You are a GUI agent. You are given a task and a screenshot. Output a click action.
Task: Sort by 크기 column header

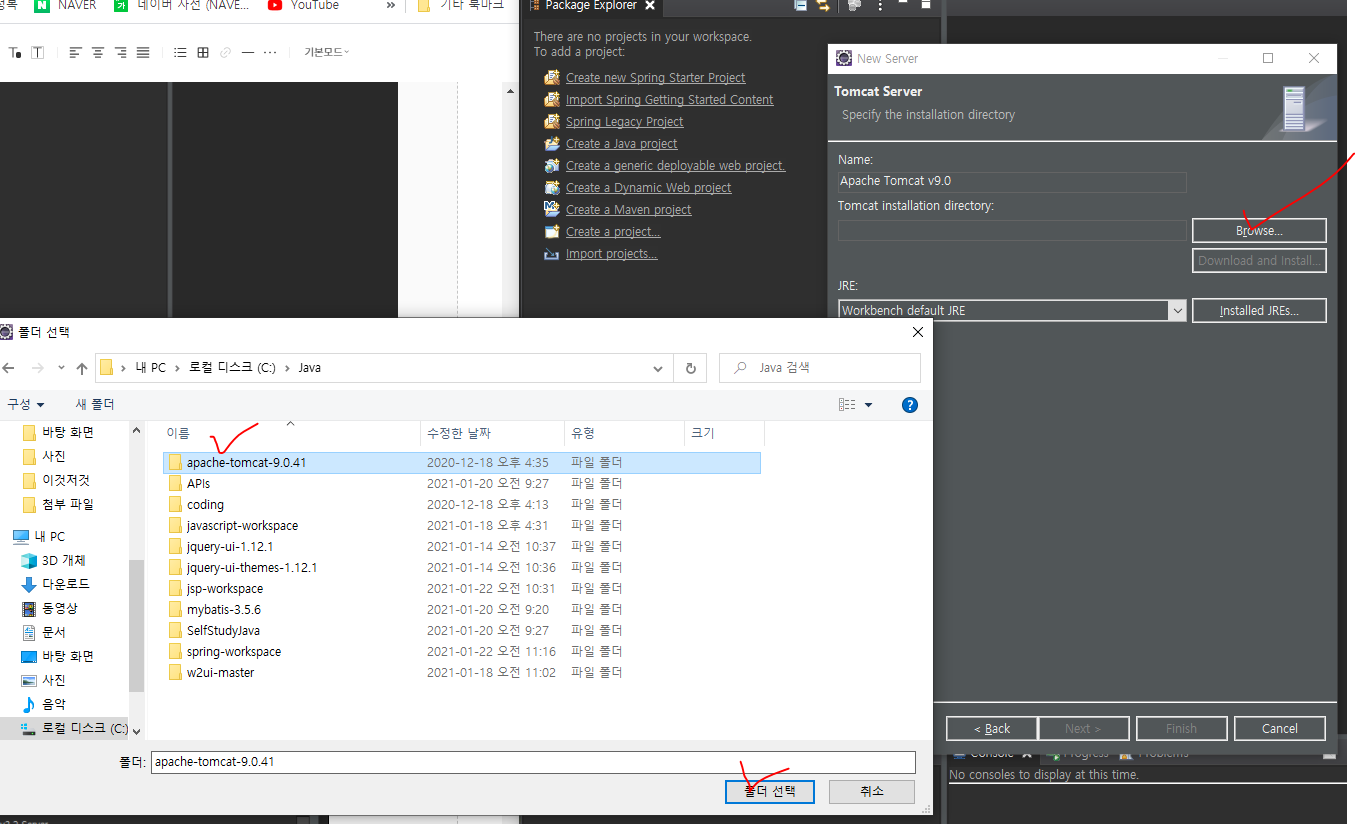tap(724, 433)
